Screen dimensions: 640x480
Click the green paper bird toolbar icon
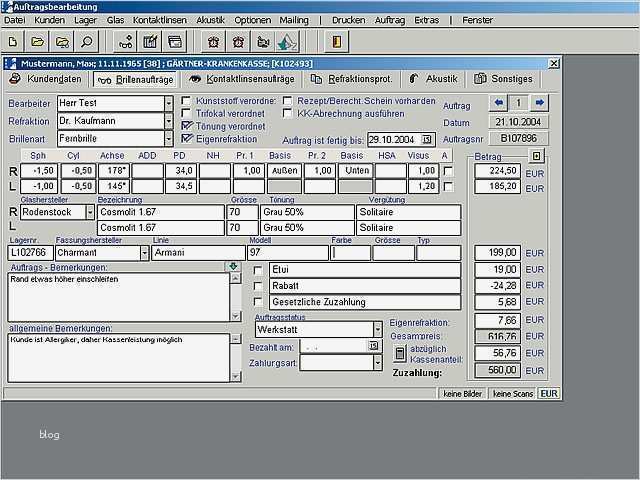[287, 42]
